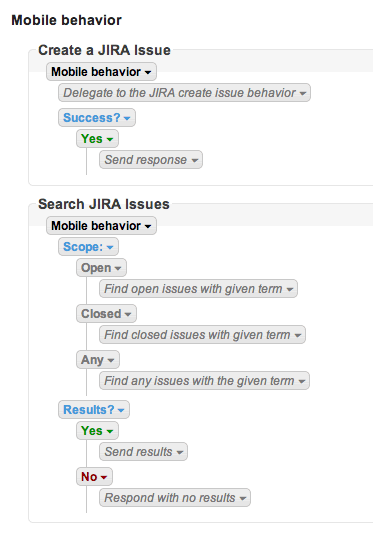Click the Create a JIRA Issue heading
This screenshot has width=373, height=533.
[x=104, y=50]
